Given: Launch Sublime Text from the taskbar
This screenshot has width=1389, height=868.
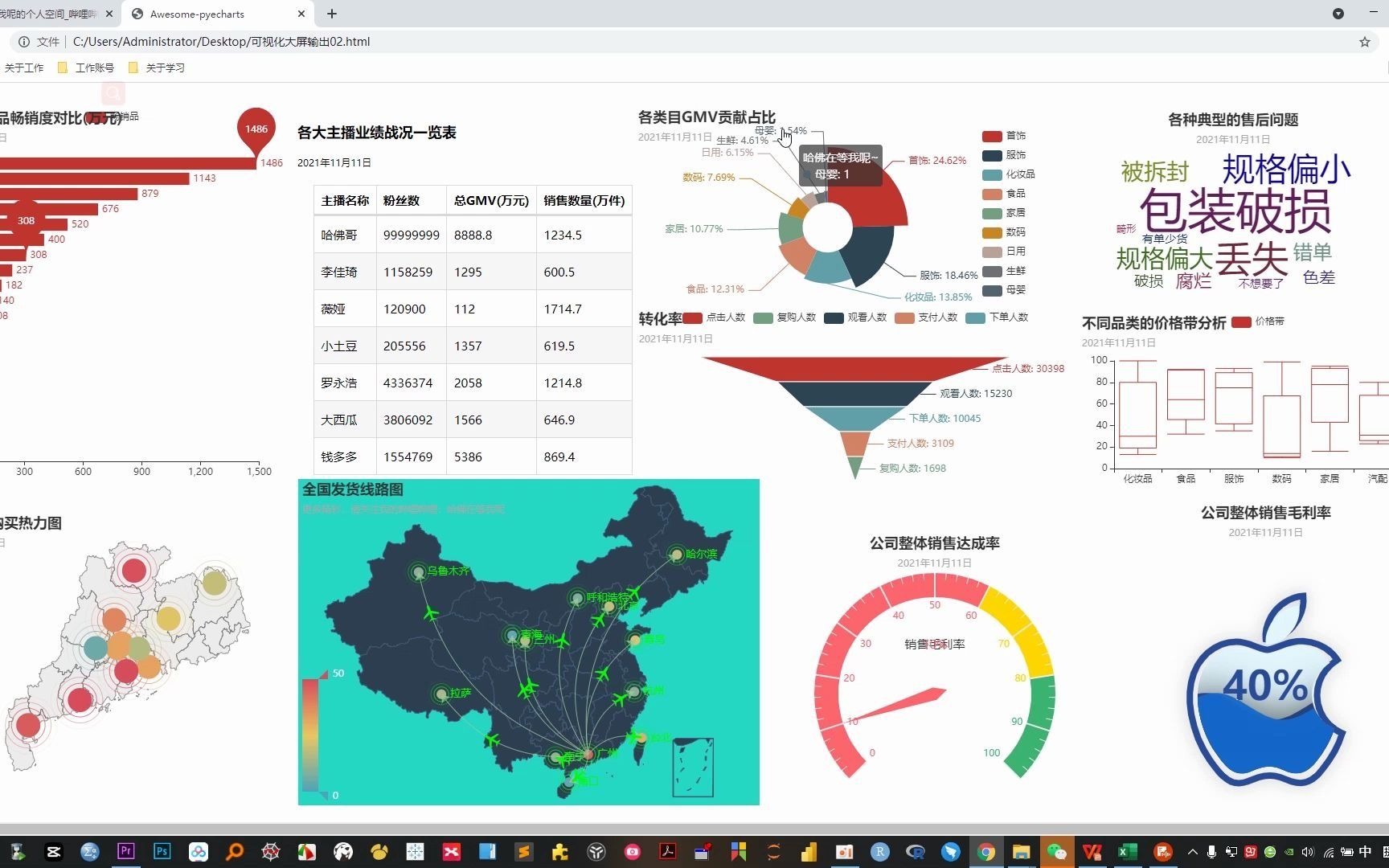Looking at the screenshot, I should coord(524,852).
